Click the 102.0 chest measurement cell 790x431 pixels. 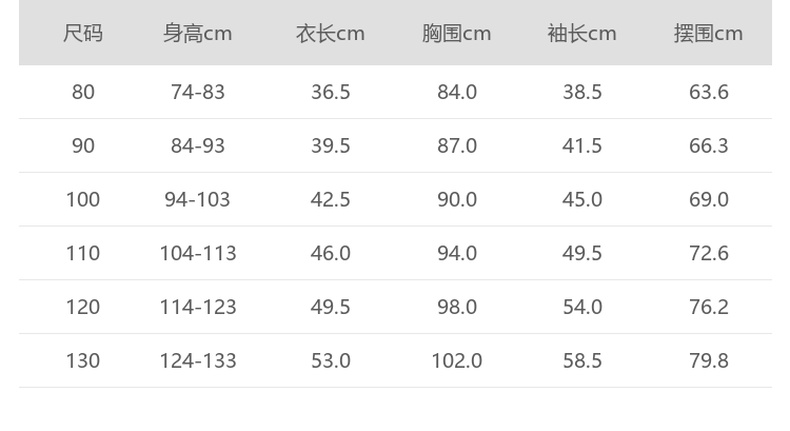(457, 360)
